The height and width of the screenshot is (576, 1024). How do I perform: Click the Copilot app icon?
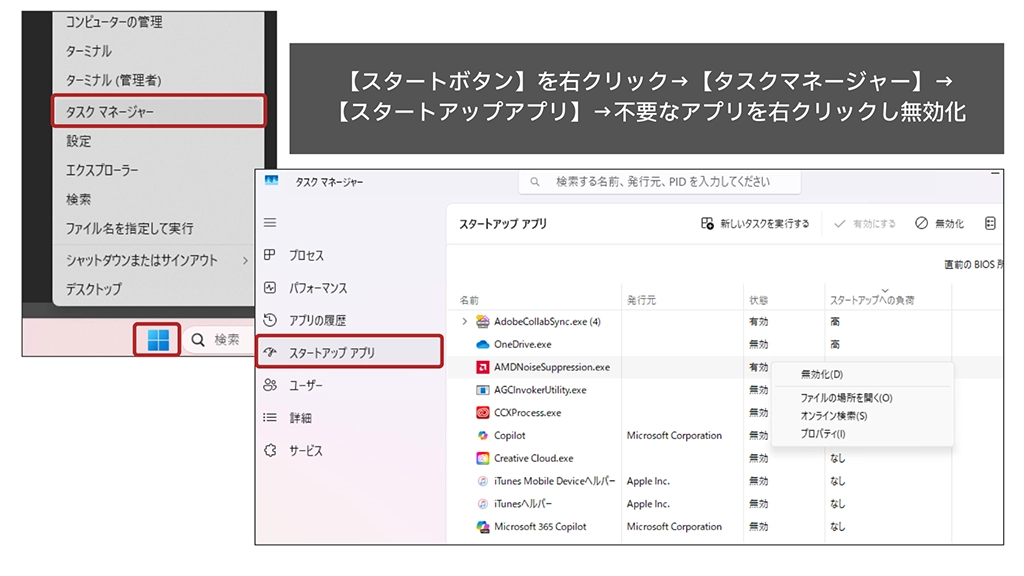point(482,436)
